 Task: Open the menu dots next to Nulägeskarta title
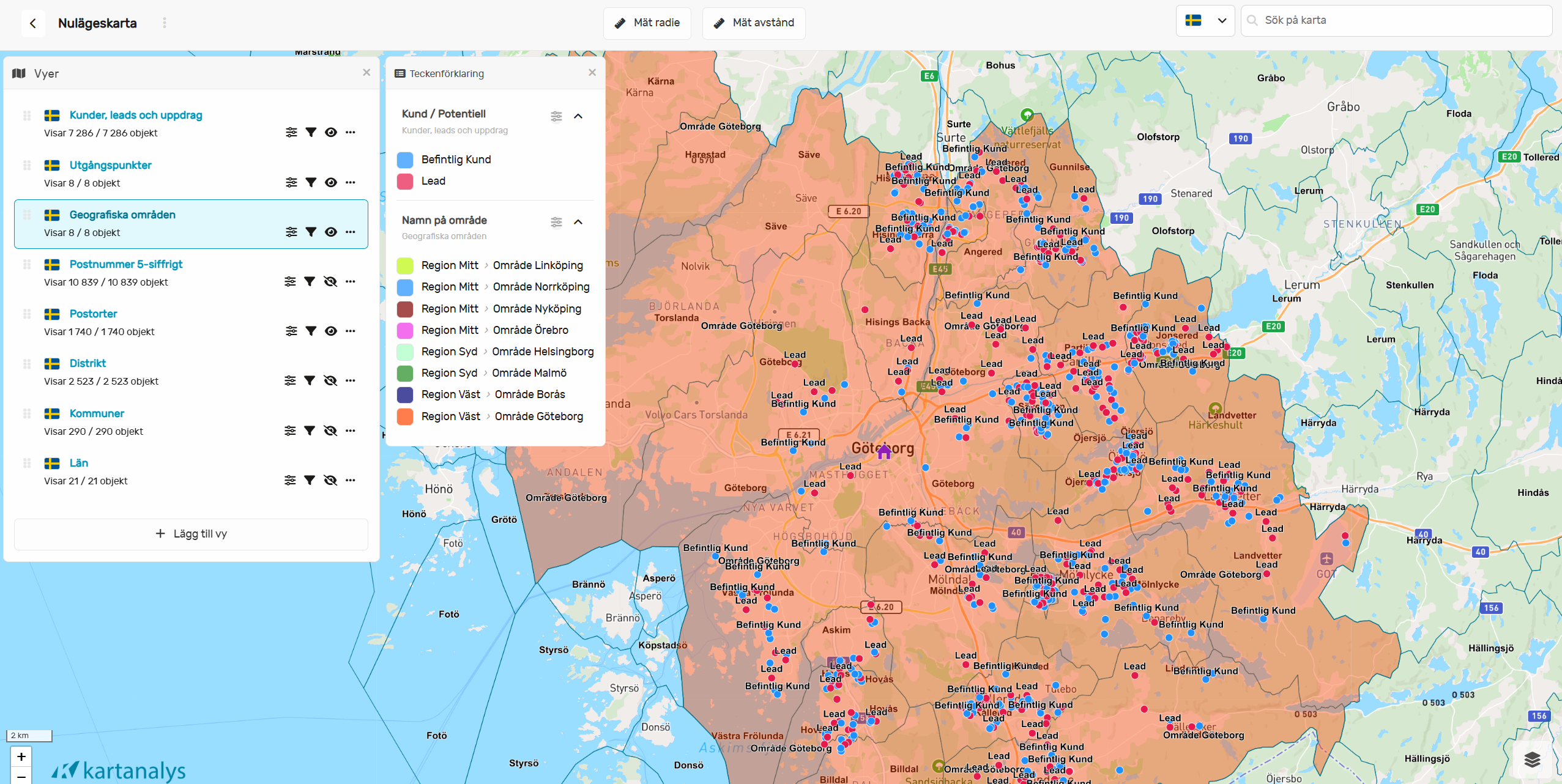[x=164, y=23]
